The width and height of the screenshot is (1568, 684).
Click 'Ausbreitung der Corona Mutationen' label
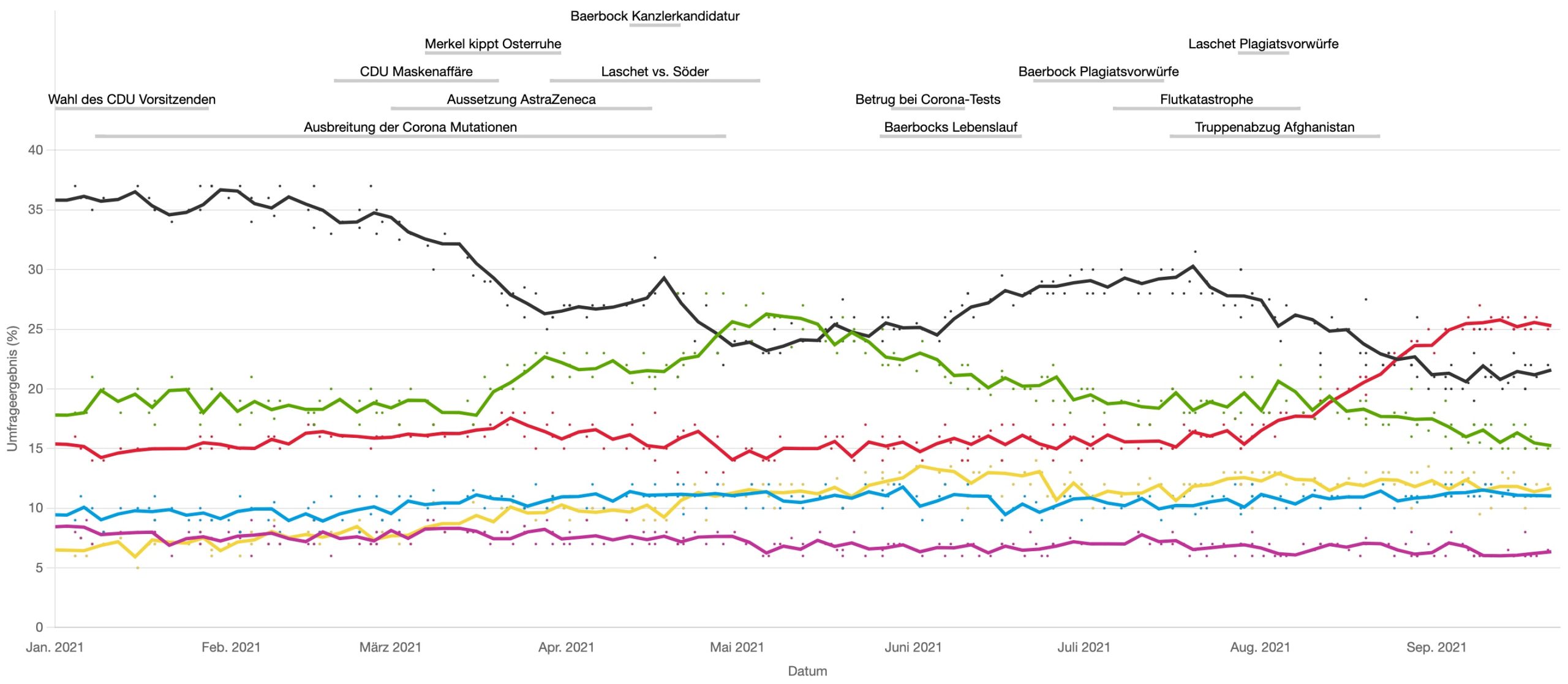coord(410,127)
